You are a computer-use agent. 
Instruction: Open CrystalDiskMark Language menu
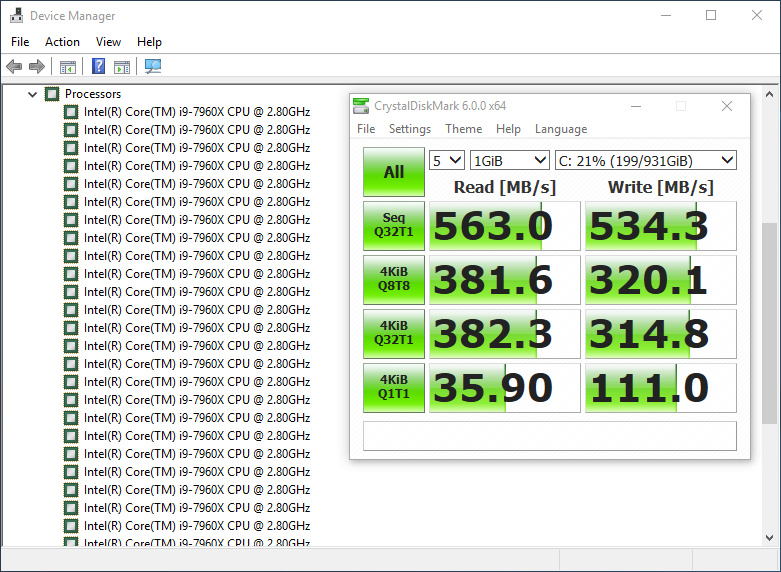[561, 129]
